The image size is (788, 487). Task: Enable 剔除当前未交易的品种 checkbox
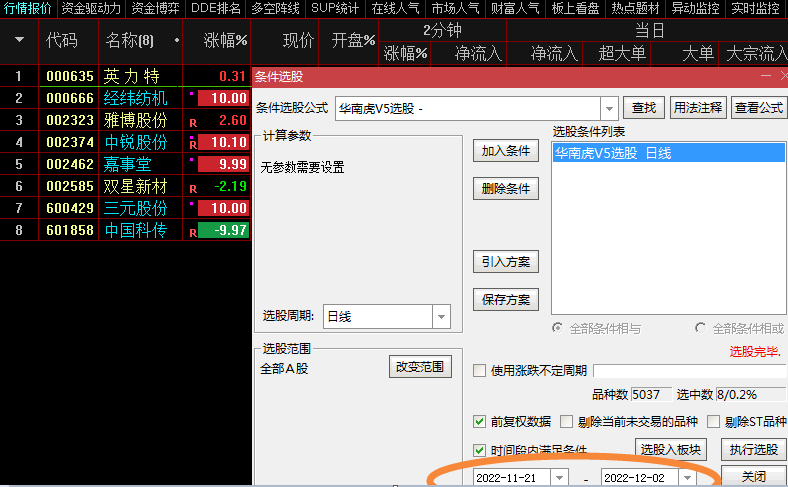tap(566, 422)
